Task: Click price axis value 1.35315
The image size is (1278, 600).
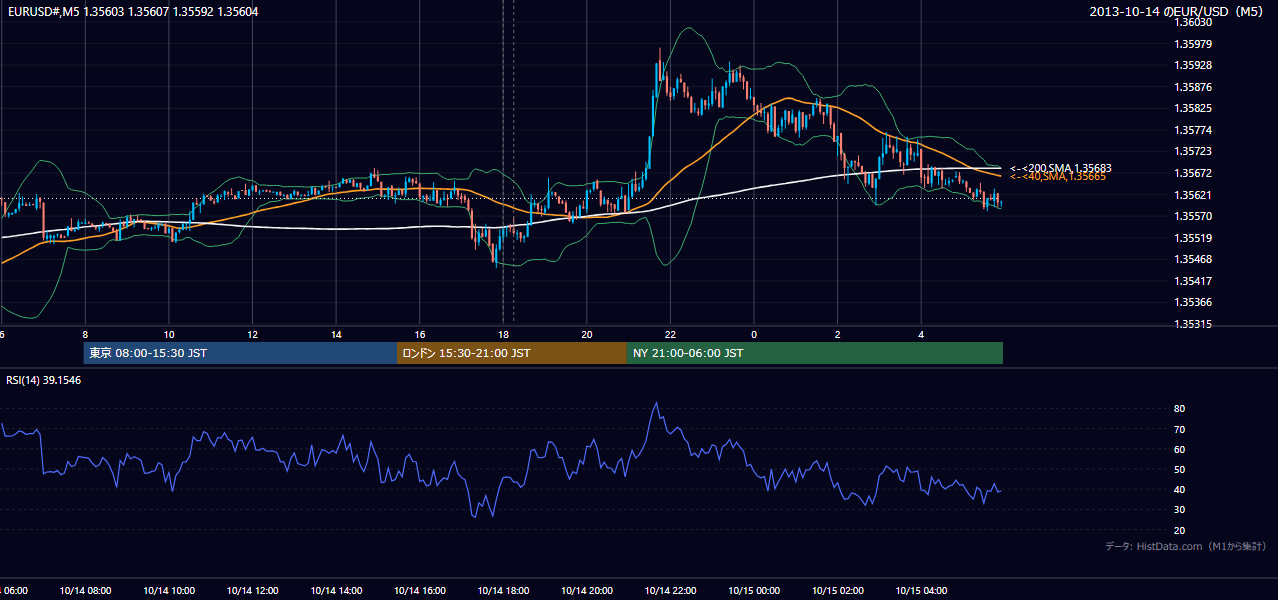Action: point(1195,324)
